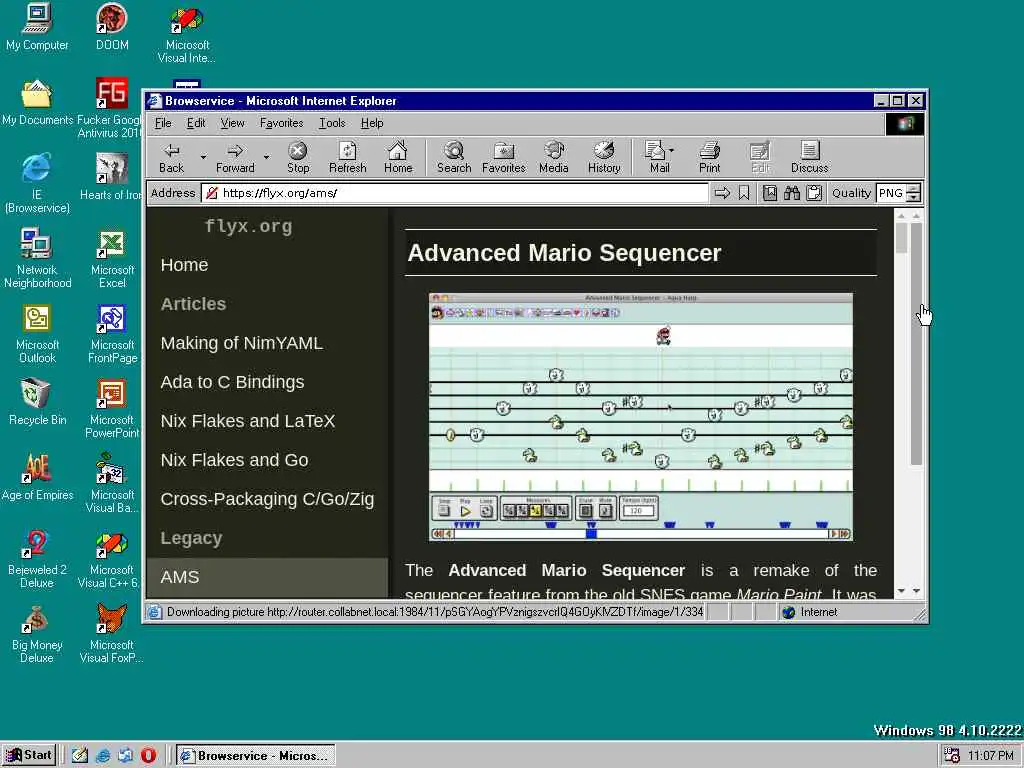The height and width of the screenshot is (768, 1024).
Task: Select the Bejeweled 2 Deluxe desktop icon
Action: [37, 559]
